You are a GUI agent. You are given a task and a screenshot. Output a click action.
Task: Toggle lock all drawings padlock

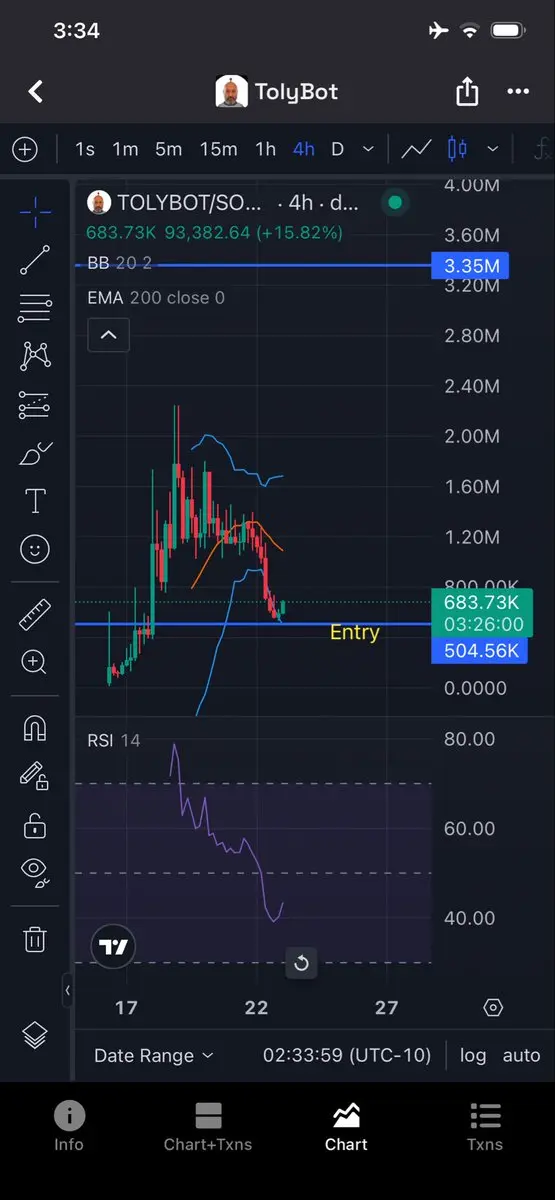coord(35,825)
